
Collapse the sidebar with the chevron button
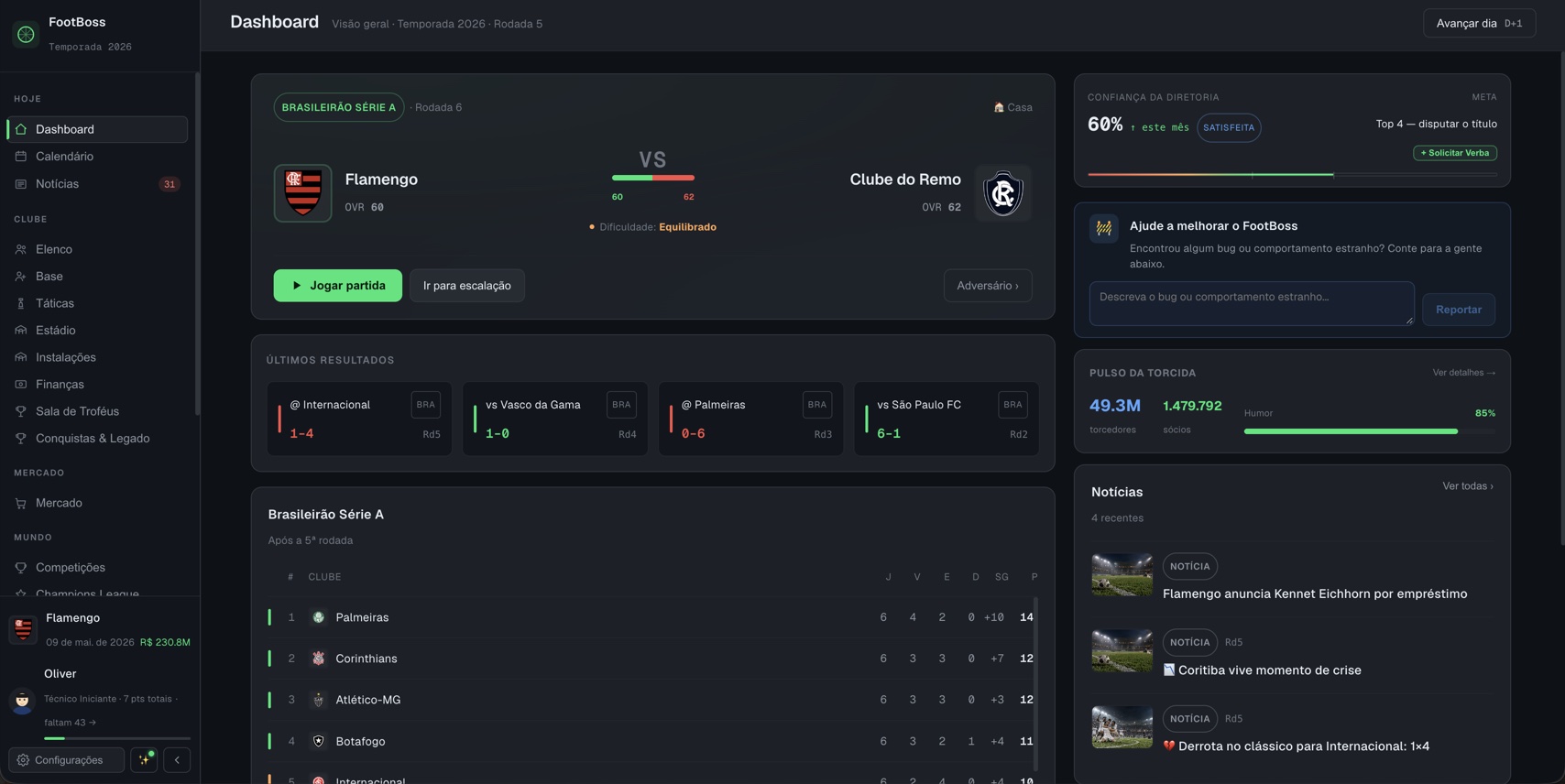pos(177,760)
